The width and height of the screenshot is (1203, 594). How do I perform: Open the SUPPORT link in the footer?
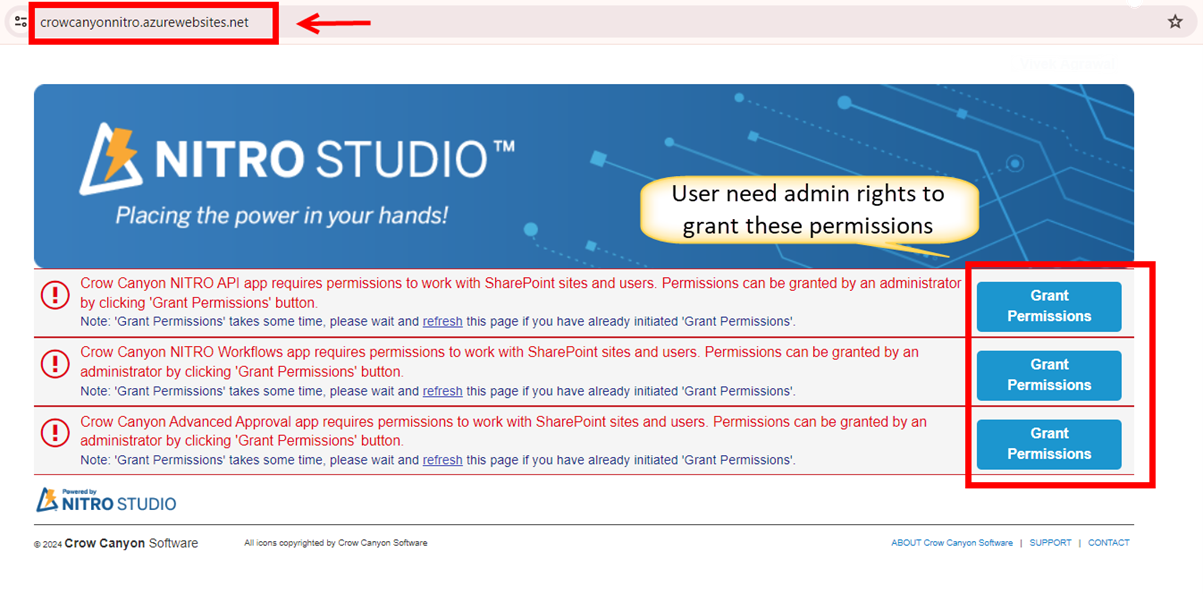point(1050,542)
